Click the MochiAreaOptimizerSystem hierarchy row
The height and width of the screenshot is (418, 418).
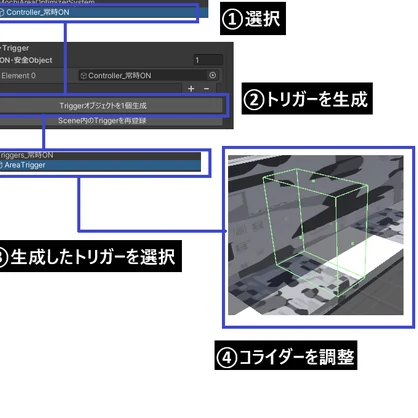pyautogui.click(x=104, y=2)
